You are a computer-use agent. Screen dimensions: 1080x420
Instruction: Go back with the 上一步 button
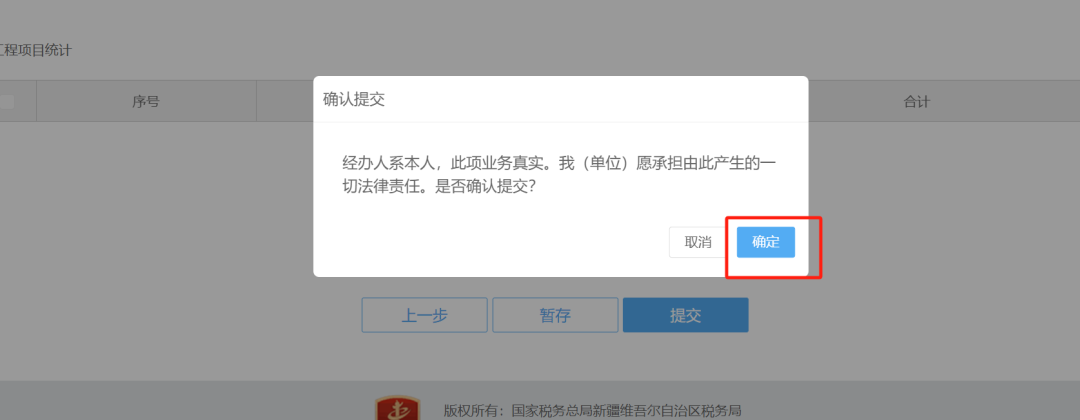424,315
